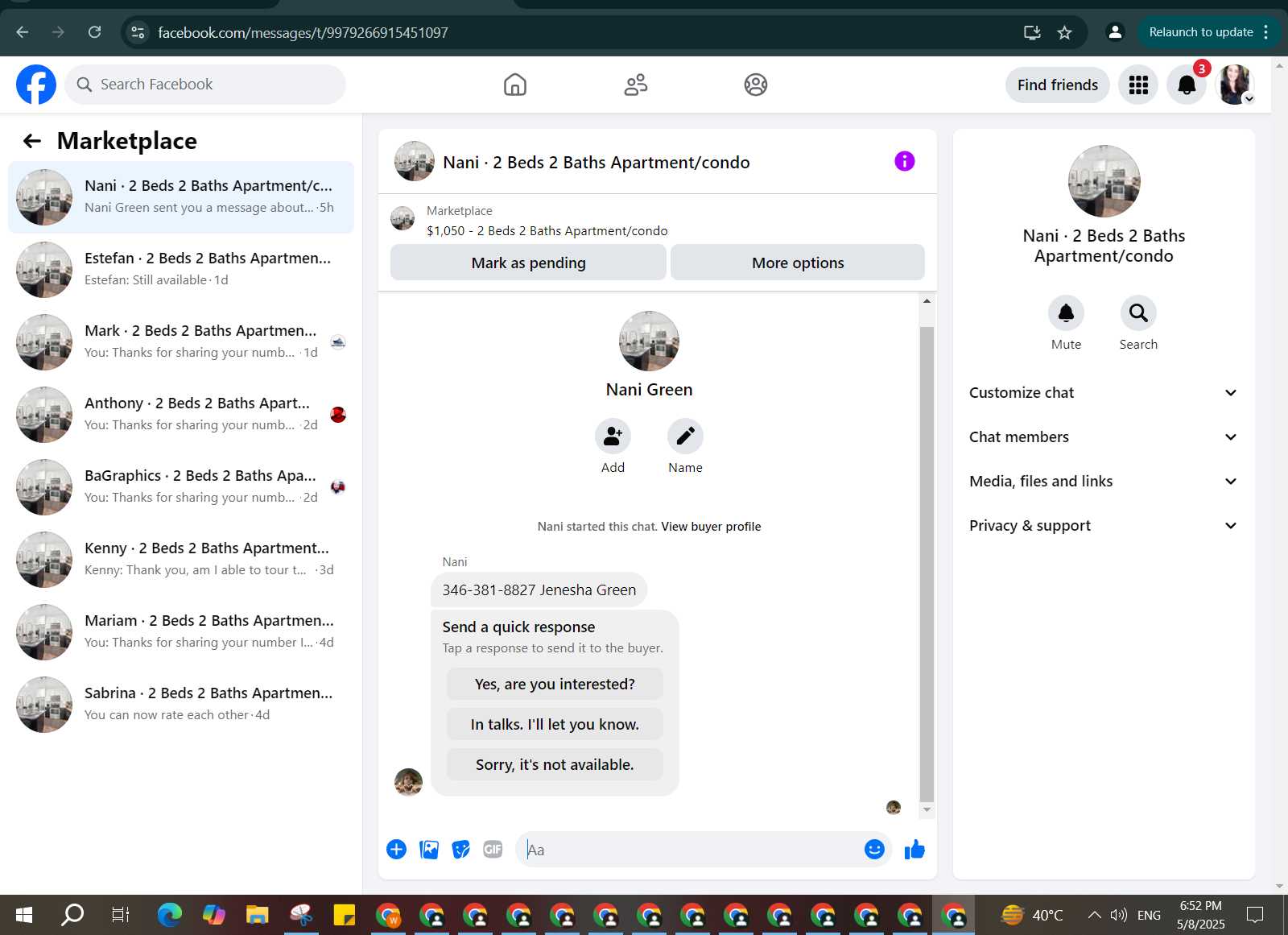Open the Kenny conversation
The image size is (1288, 935).
[181, 560]
